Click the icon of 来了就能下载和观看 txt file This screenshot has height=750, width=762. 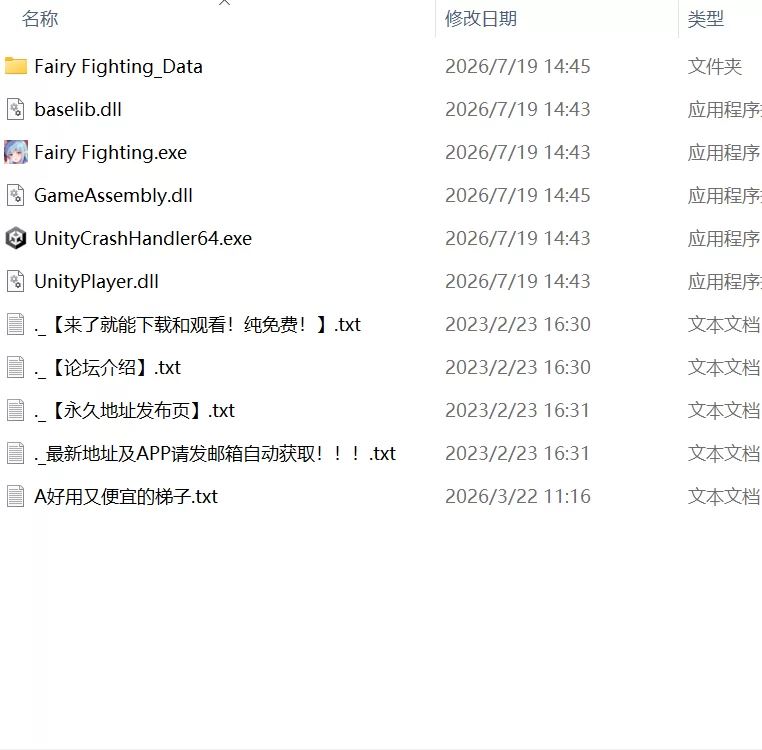(16, 324)
